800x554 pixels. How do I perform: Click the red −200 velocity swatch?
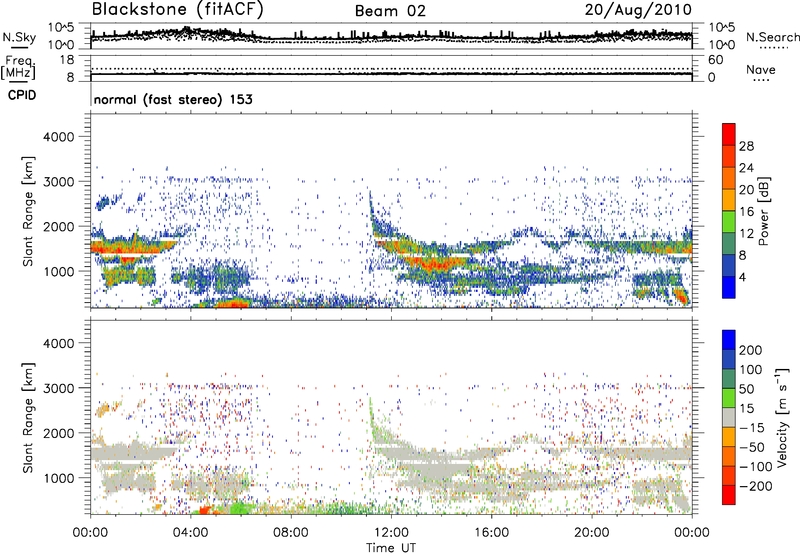click(729, 495)
